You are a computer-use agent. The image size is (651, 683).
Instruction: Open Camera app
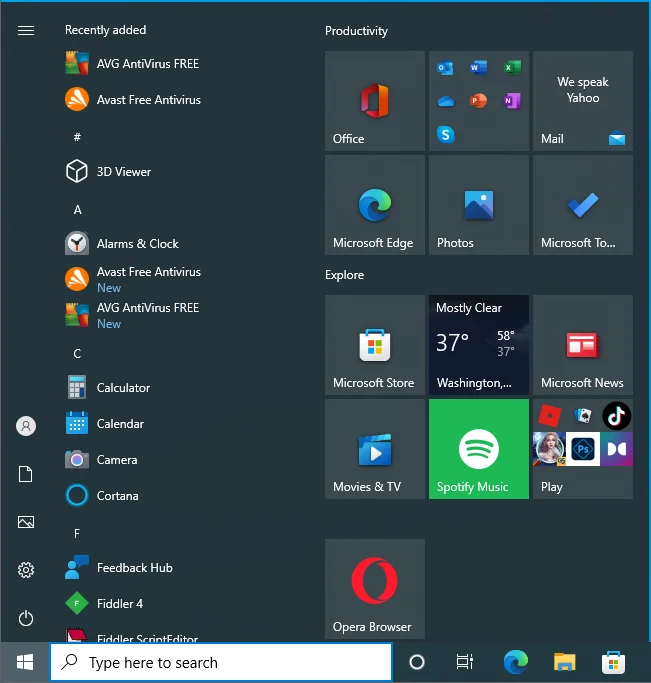click(x=101, y=460)
